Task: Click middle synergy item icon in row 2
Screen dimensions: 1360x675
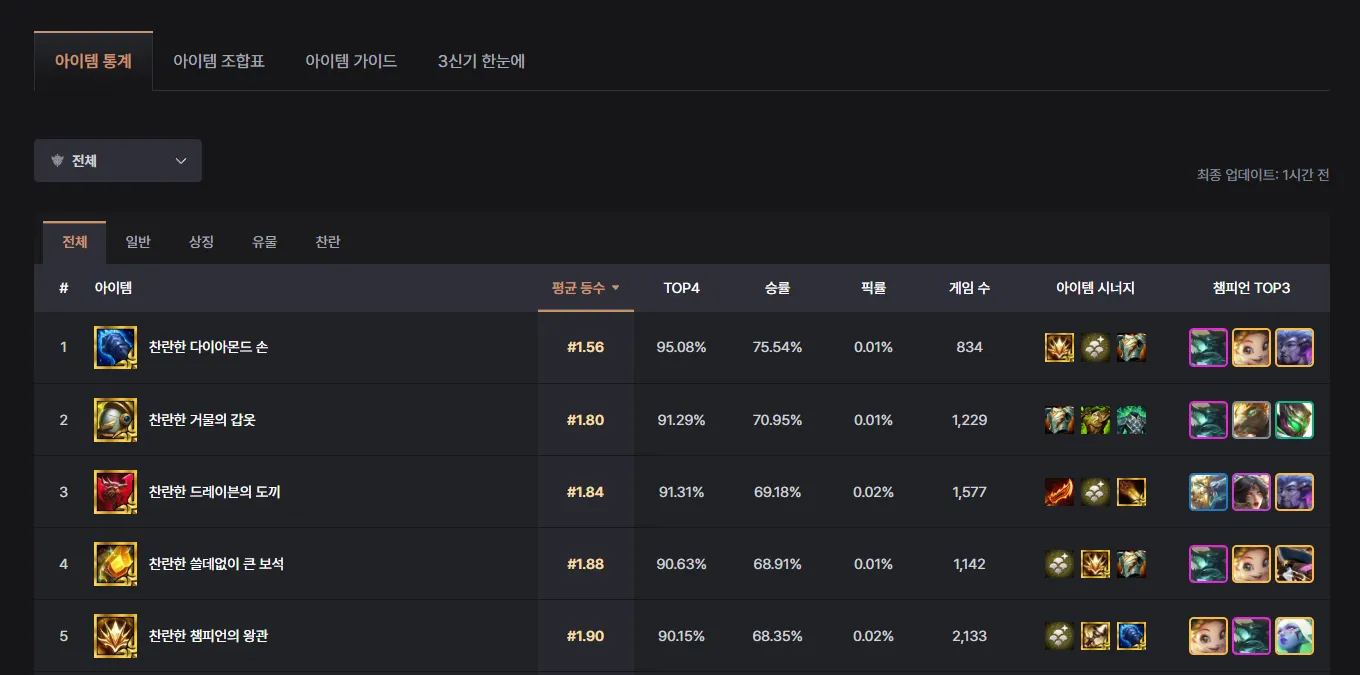Action: (x=1096, y=420)
